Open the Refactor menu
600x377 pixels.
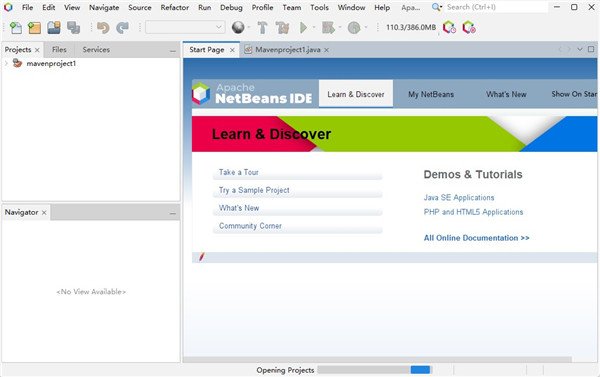pos(174,7)
